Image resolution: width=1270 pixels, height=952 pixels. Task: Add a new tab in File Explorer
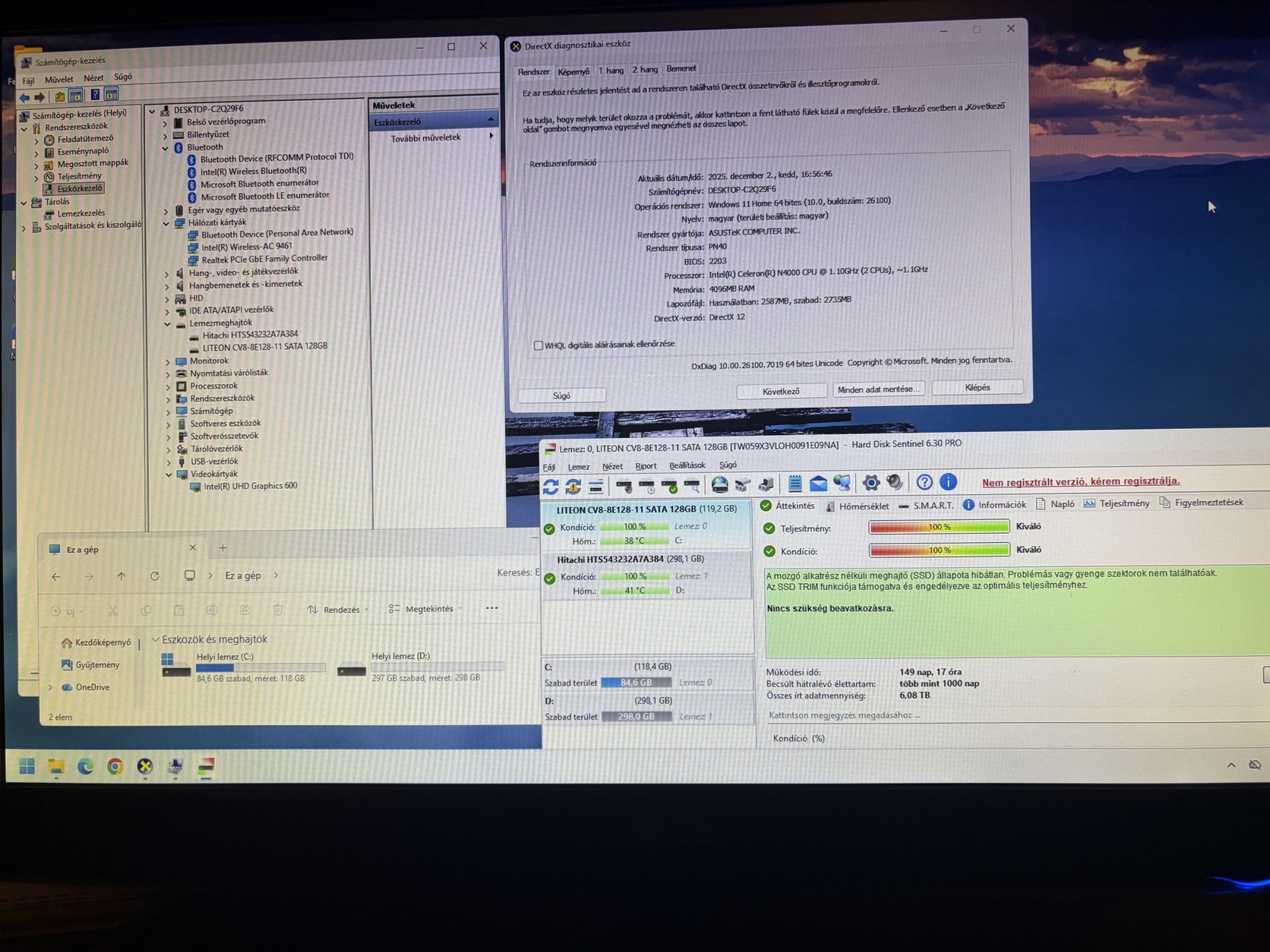223,548
